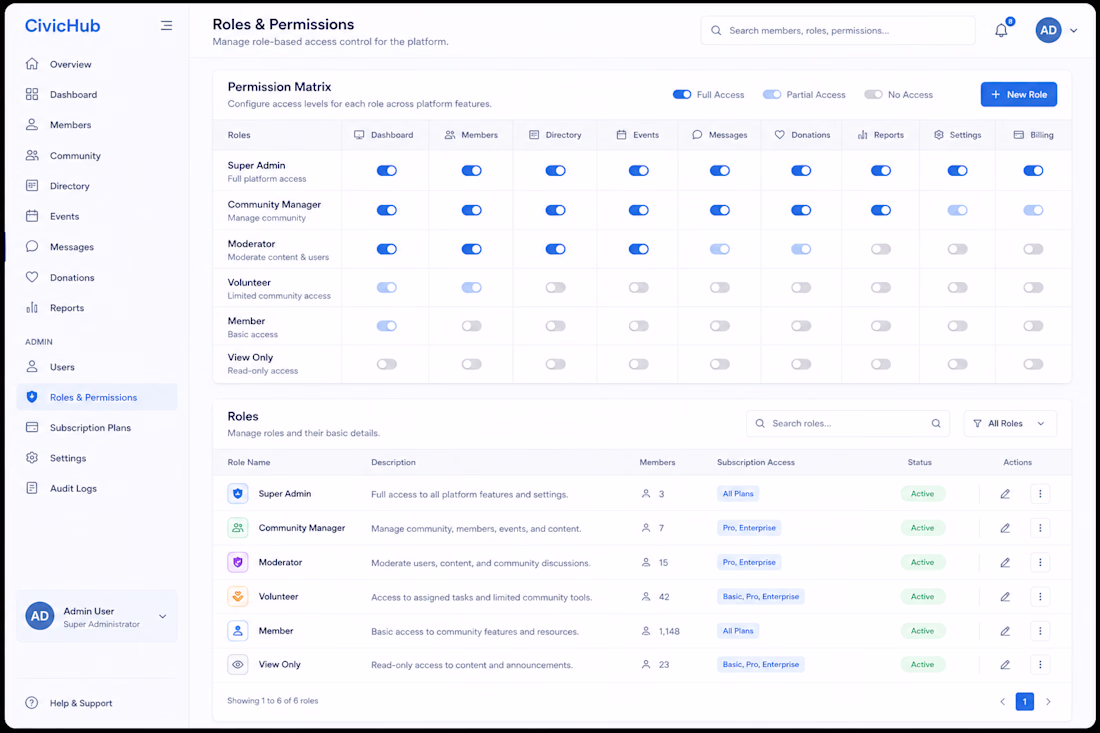Click the CivicHub logo
1100x733 pixels.
click(62, 26)
